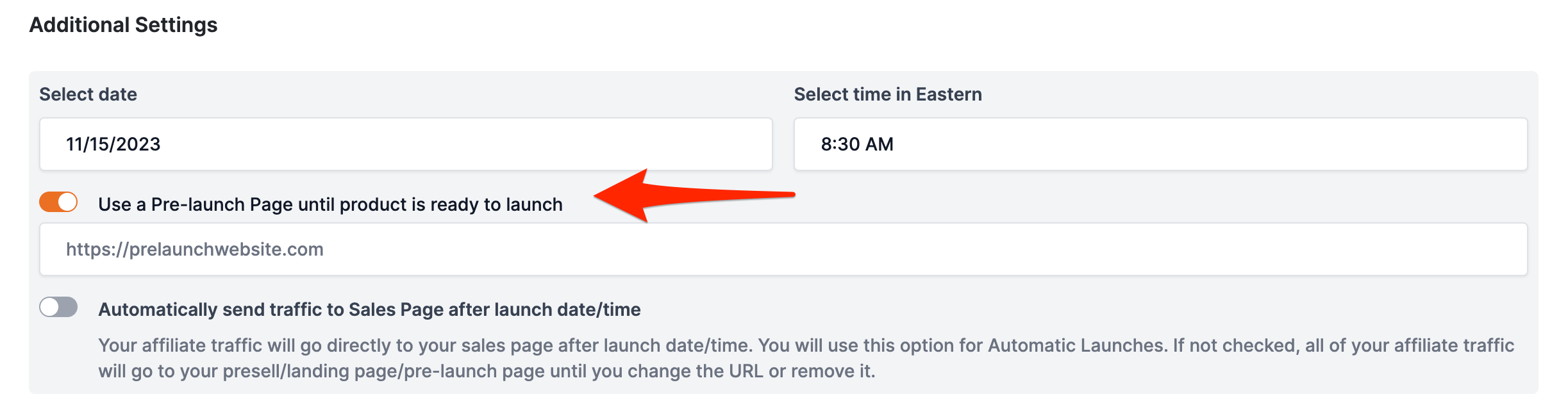Image resolution: width=1568 pixels, height=410 pixels.
Task: Click "Automatic Launches" in the description text
Action: tap(1076, 345)
